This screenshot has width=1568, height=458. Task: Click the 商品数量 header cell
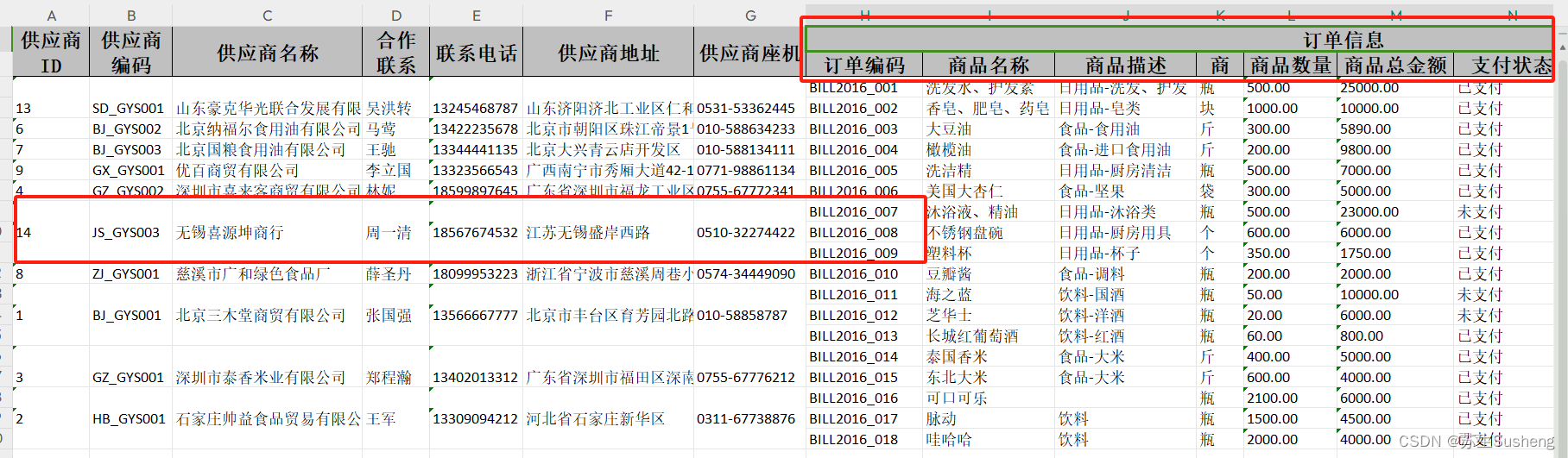click(x=1291, y=66)
